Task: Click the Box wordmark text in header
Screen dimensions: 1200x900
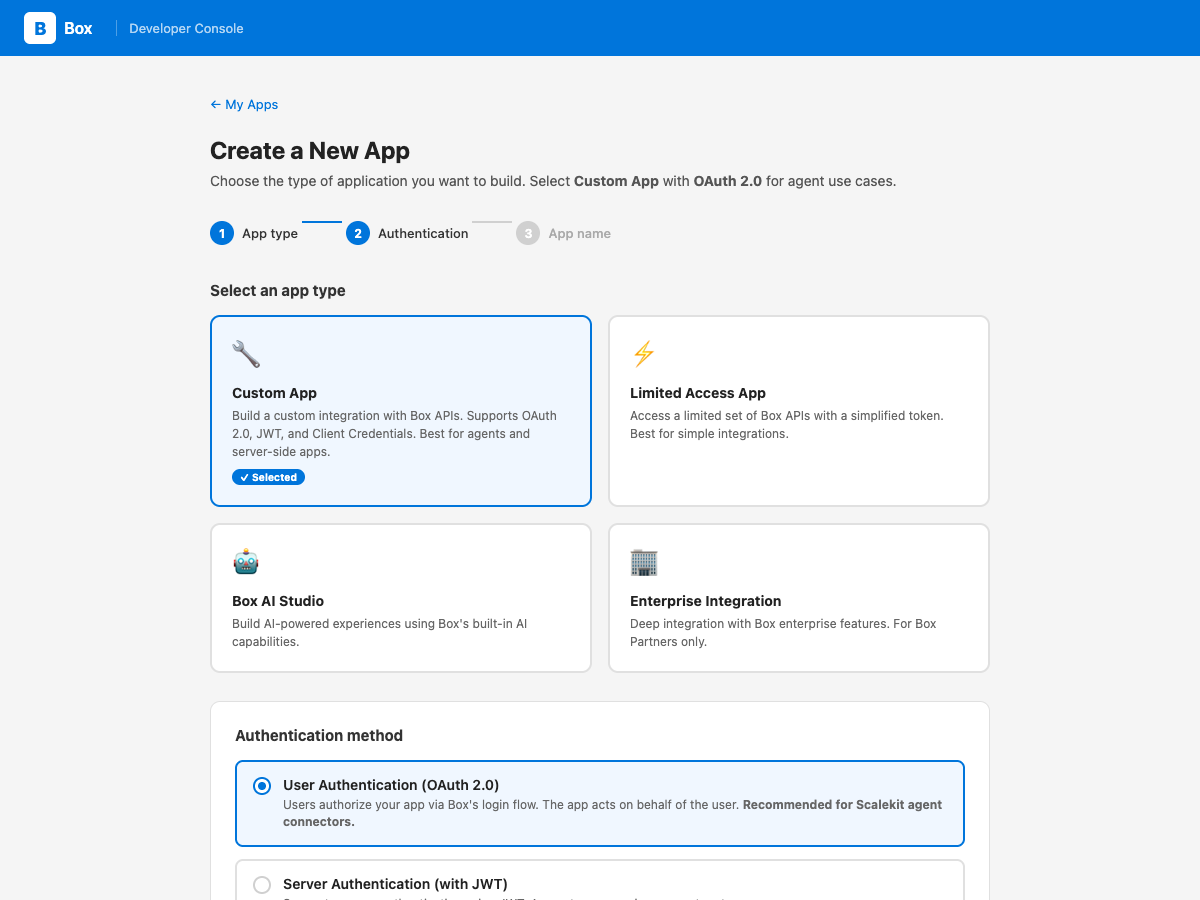Action: 78,29
